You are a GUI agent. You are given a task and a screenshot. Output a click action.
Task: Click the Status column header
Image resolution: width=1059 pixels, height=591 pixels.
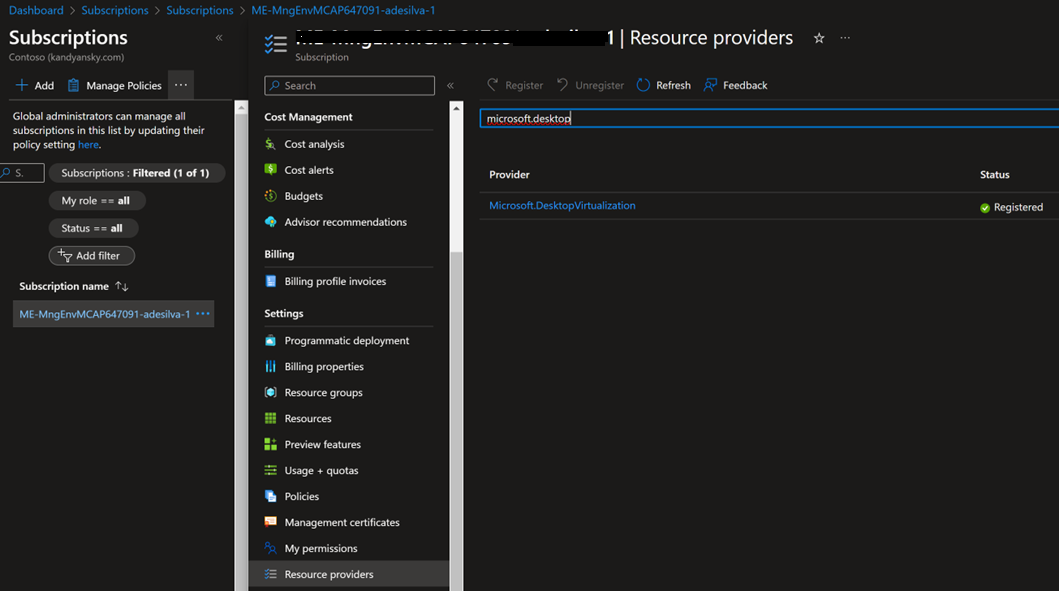click(x=994, y=174)
